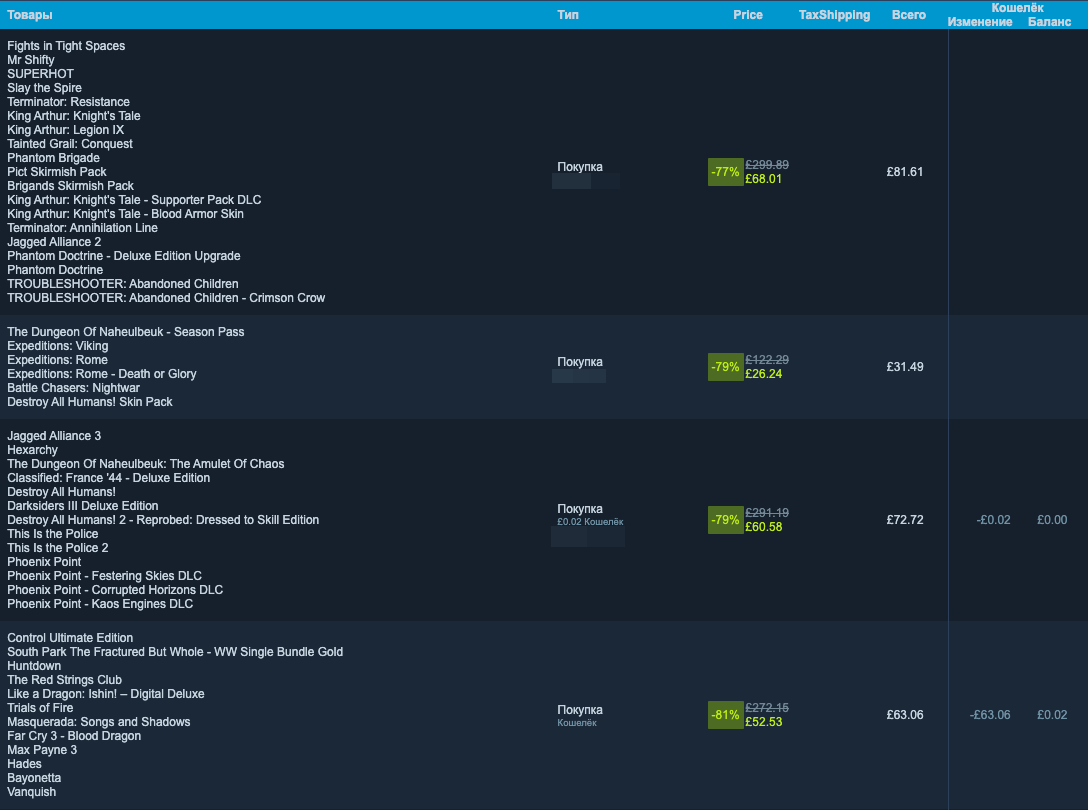Click Phantom Doctrine - Deluxe Edition Upgrade
This screenshot has height=810, width=1088.
(124, 255)
